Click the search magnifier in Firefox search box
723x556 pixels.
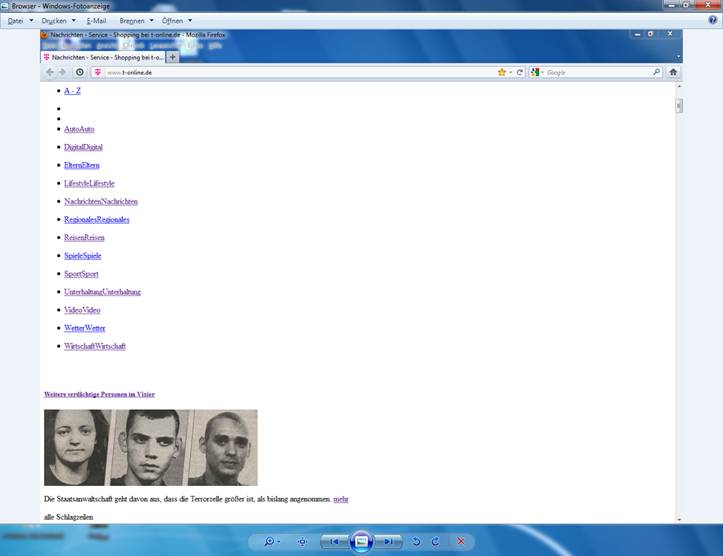(656, 72)
